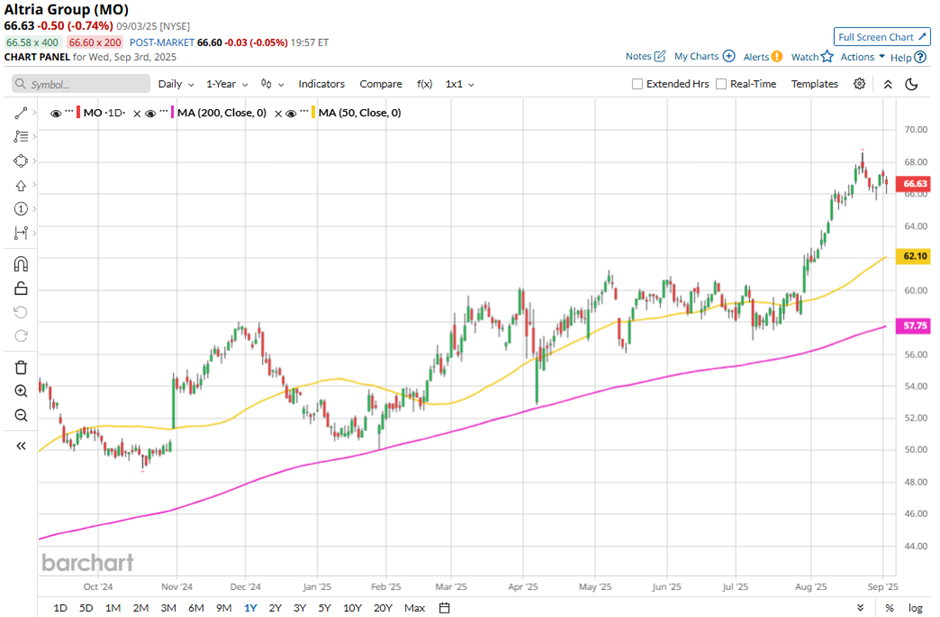Open the 1-Year period dropdown
The image size is (940, 617).
pyautogui.click(x=227, y=84)
